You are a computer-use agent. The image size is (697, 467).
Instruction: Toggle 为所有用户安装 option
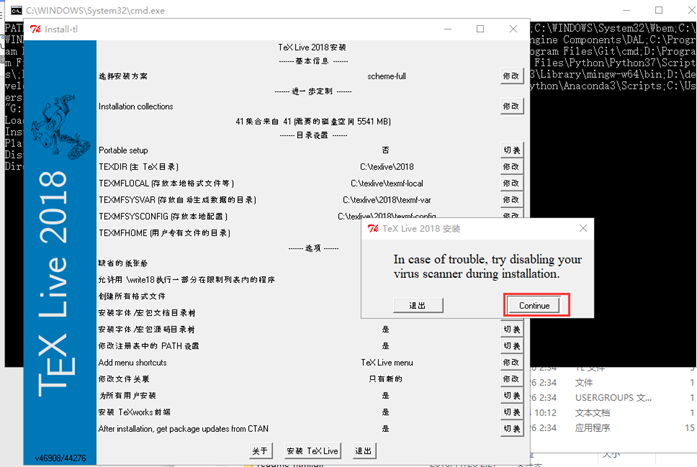point(512,395)
